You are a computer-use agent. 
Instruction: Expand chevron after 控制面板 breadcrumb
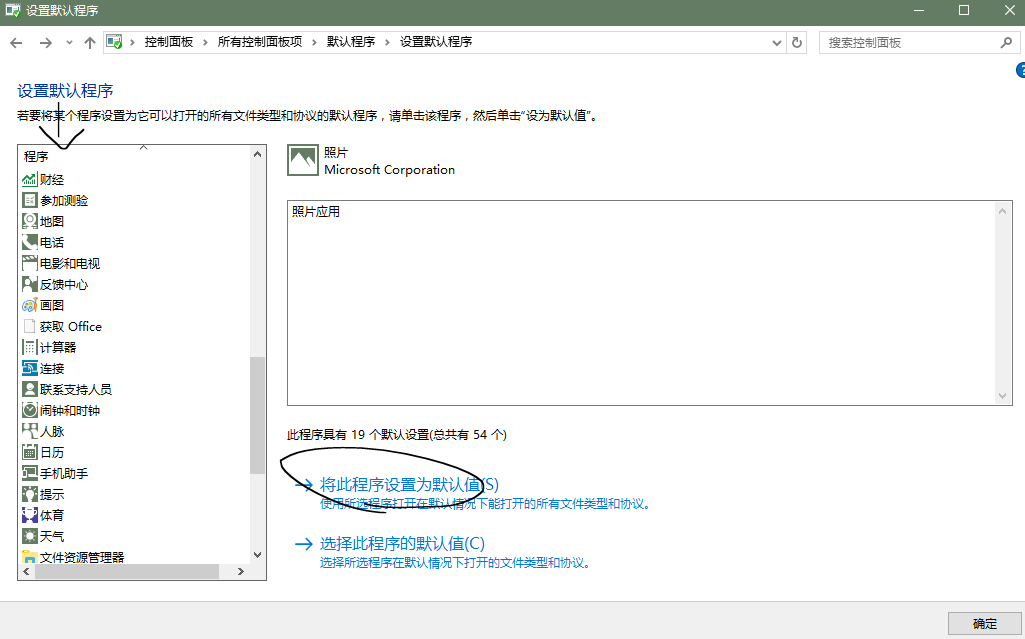[205, 42]
